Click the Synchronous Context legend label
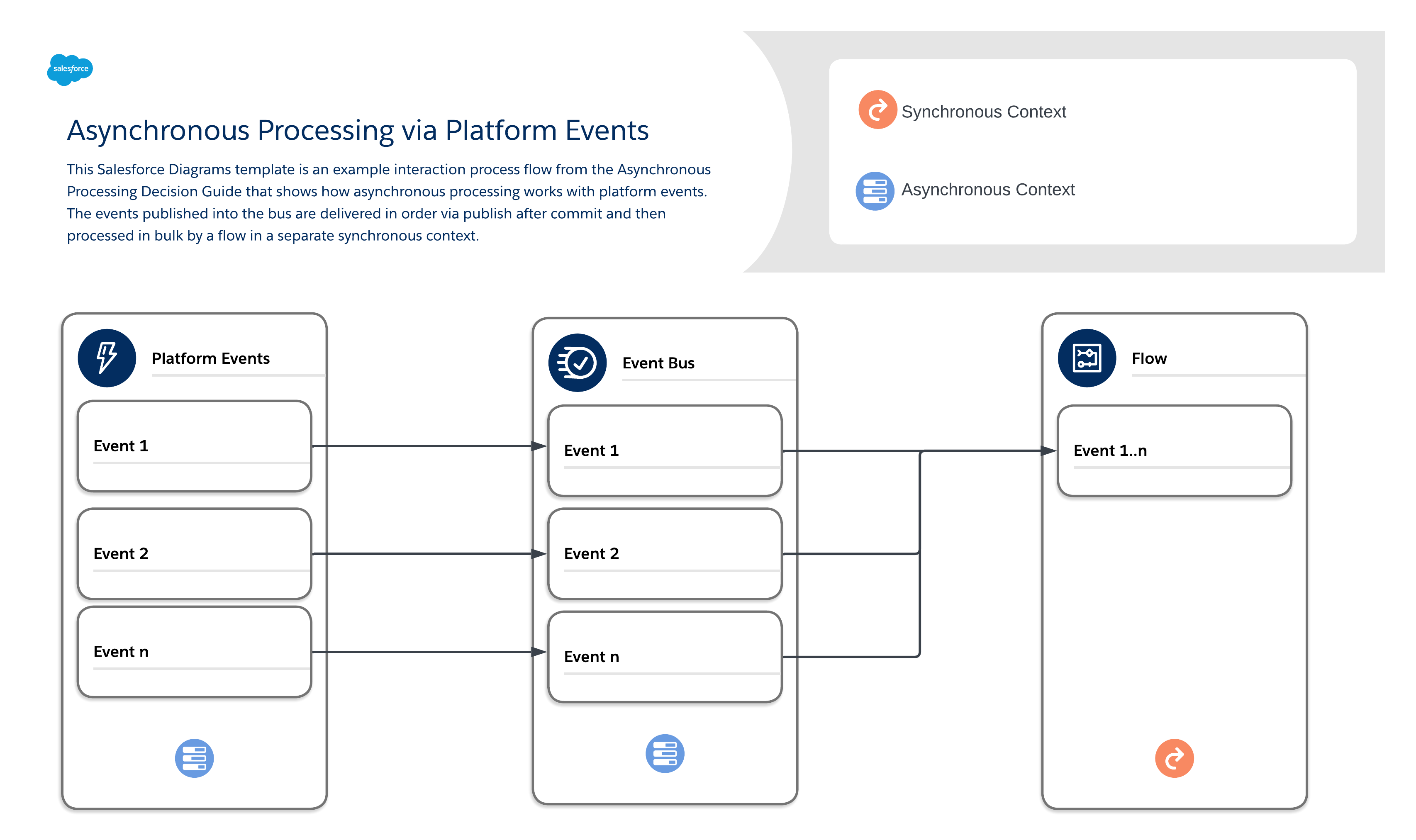 coord(983,112)
